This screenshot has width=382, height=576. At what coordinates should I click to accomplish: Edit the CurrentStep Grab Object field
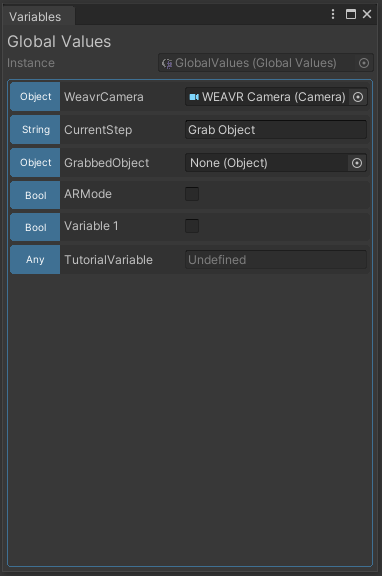276,130
